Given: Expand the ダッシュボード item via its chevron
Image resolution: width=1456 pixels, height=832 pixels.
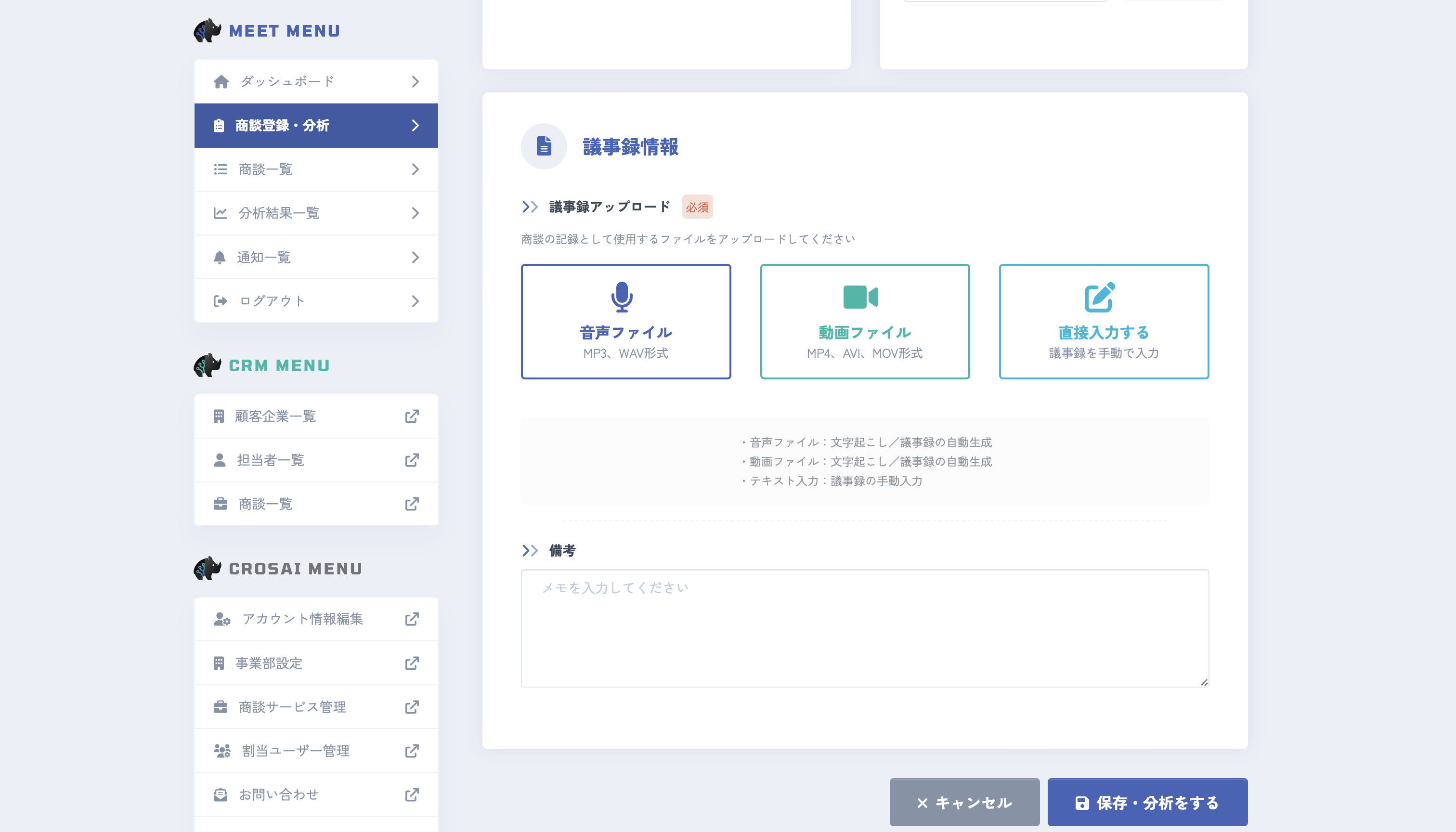Looking at the screenshot, I should click(416, 81).
